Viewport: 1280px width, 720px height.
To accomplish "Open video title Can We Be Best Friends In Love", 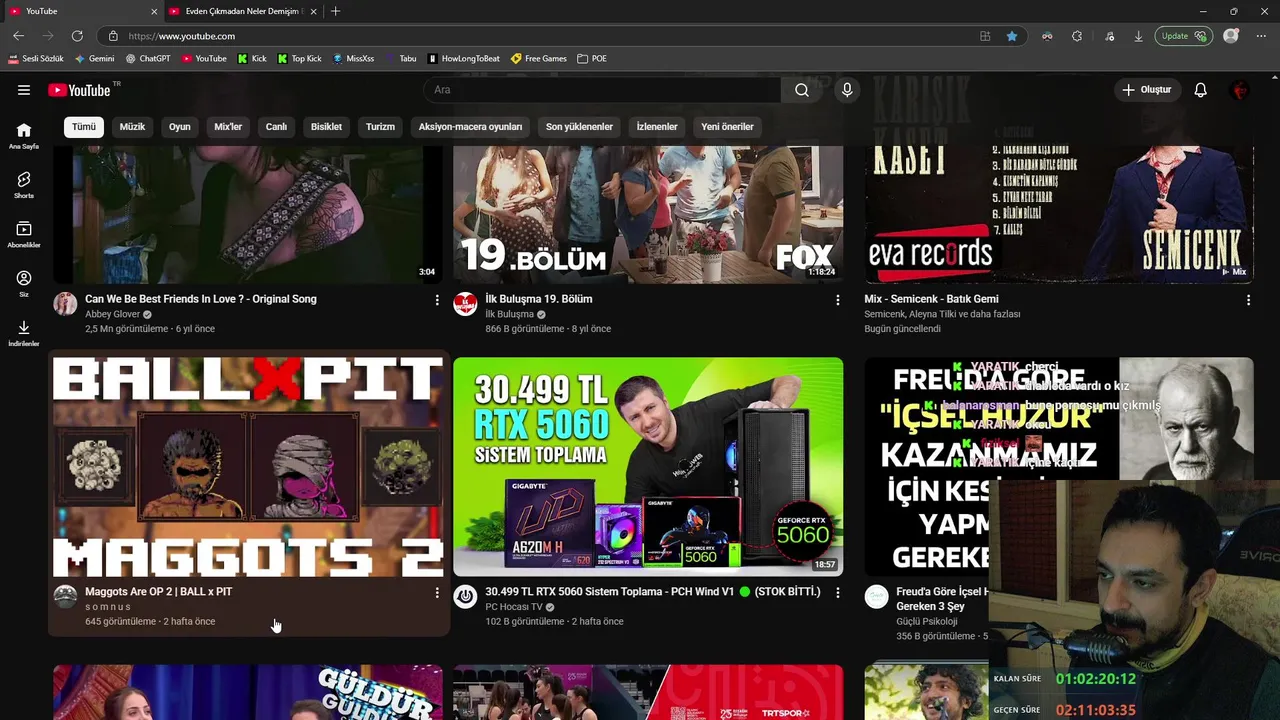I will point(201,299).
